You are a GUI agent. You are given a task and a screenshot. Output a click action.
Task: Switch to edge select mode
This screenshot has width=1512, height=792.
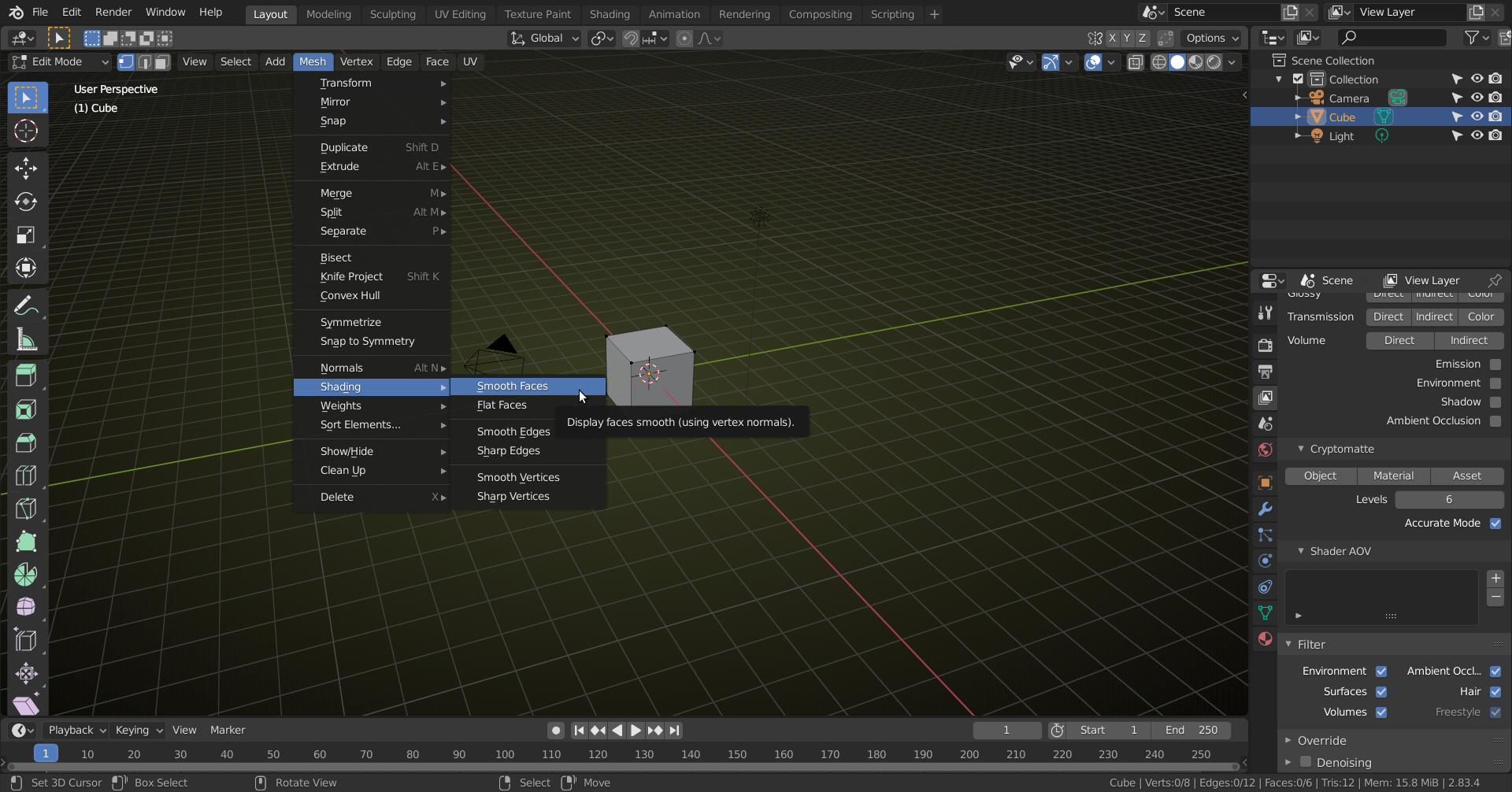point(144,62)
